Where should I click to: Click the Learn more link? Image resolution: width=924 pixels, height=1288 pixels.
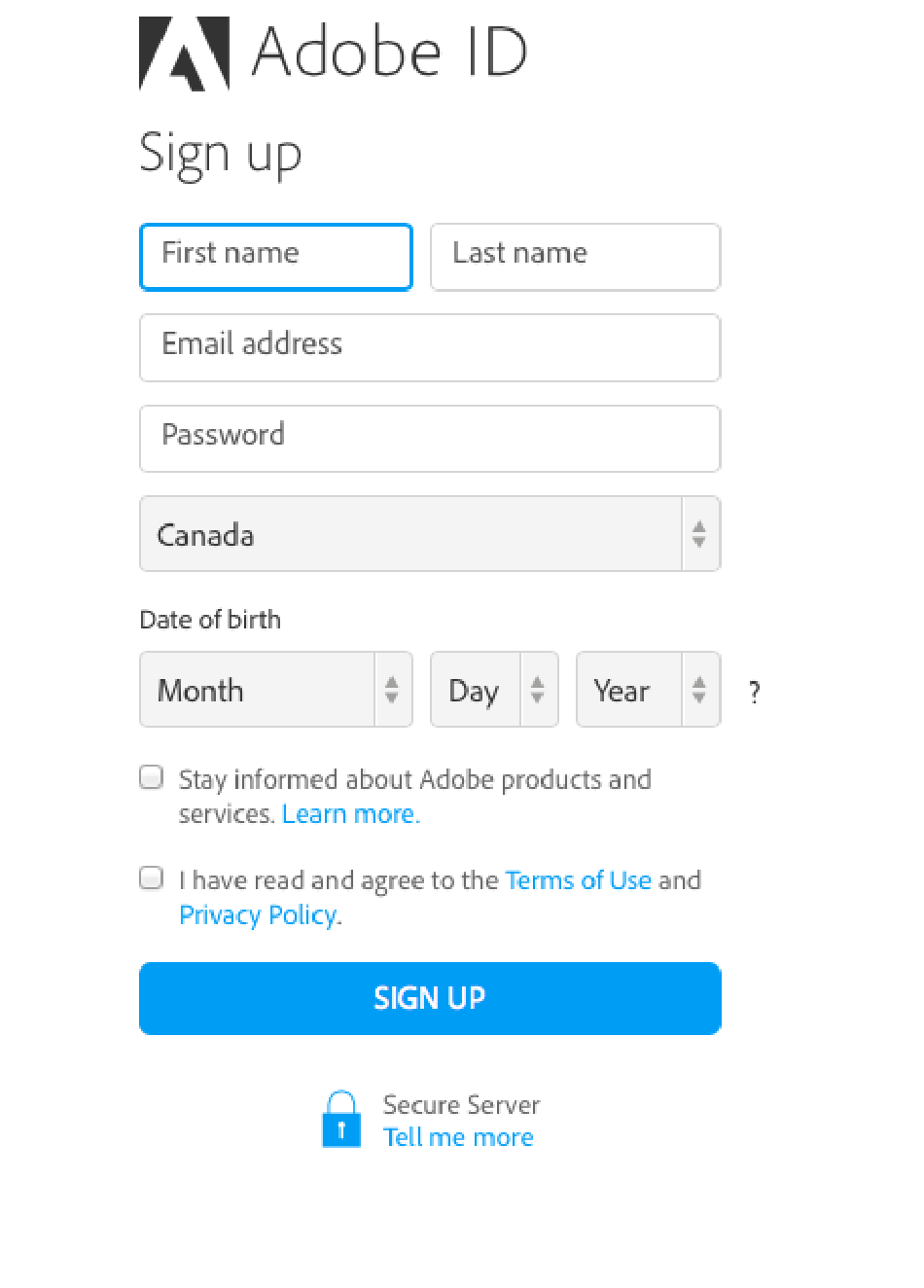pos(351,814)
